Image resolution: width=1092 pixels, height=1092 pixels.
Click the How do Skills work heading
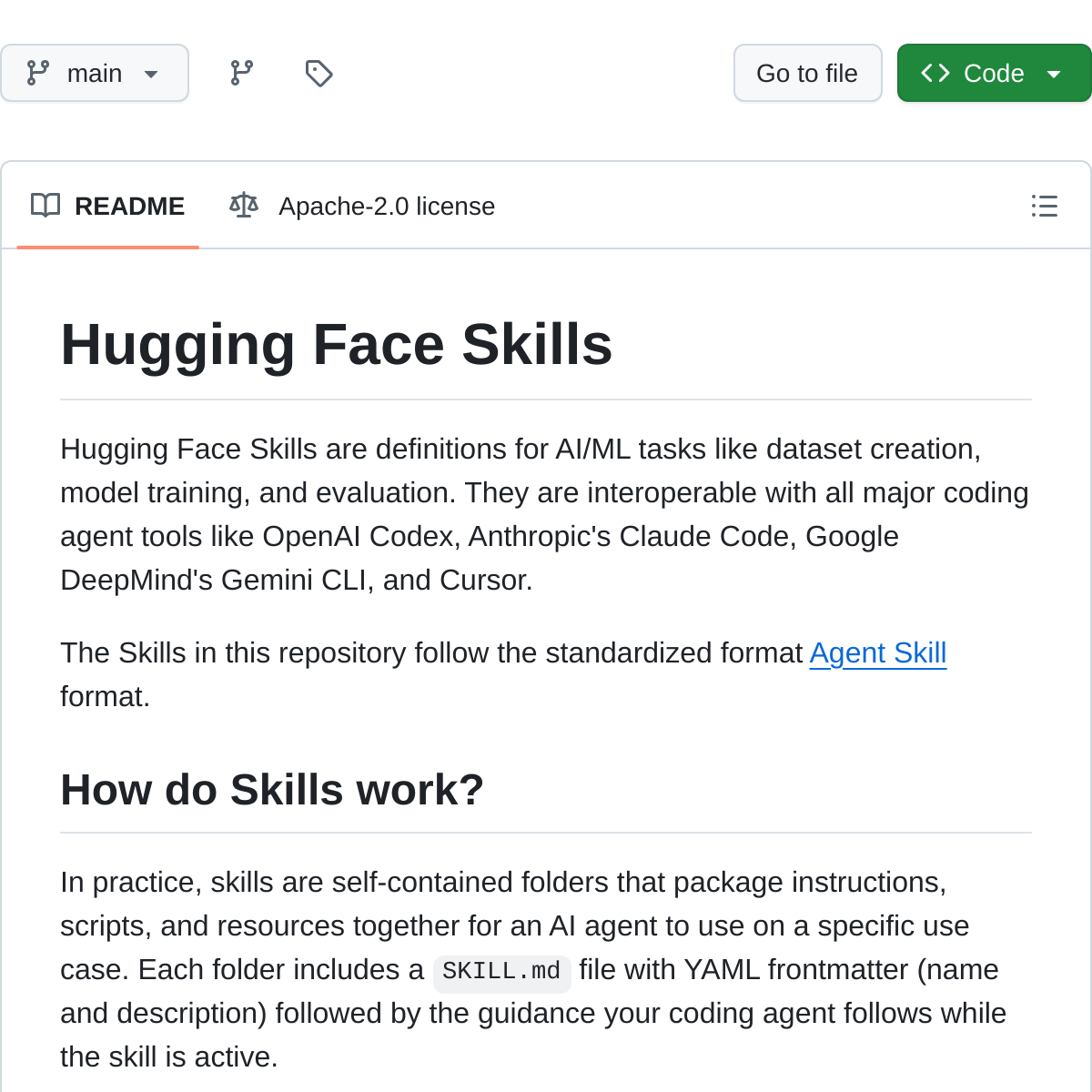[x=271, y=789]
